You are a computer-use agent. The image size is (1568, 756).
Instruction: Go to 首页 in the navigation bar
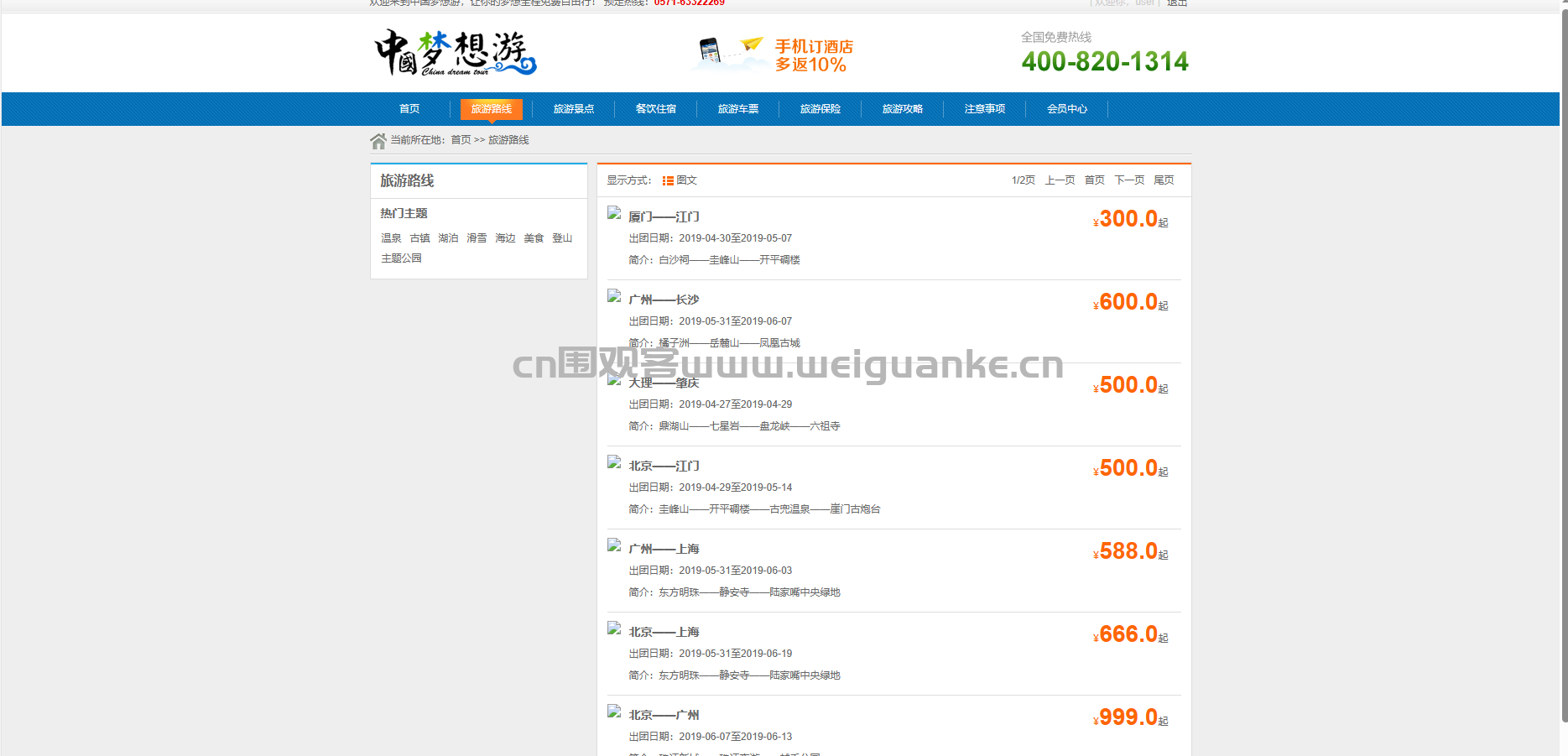[x=409, y=109]
